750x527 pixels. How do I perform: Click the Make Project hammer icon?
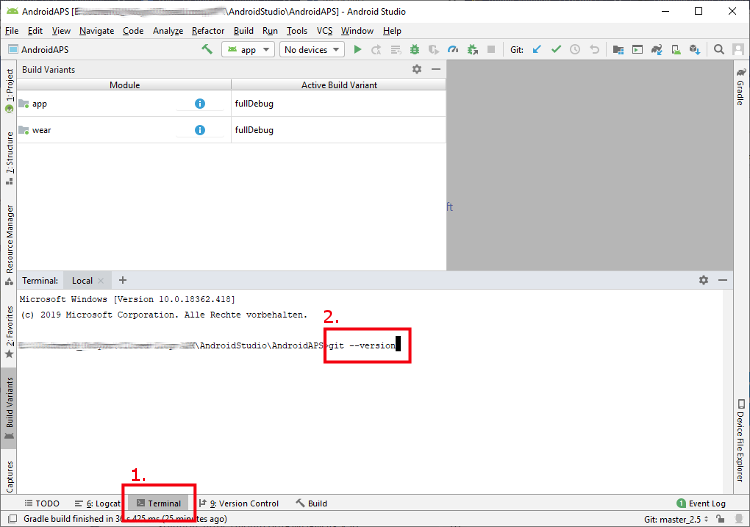(x=207, y=49)
